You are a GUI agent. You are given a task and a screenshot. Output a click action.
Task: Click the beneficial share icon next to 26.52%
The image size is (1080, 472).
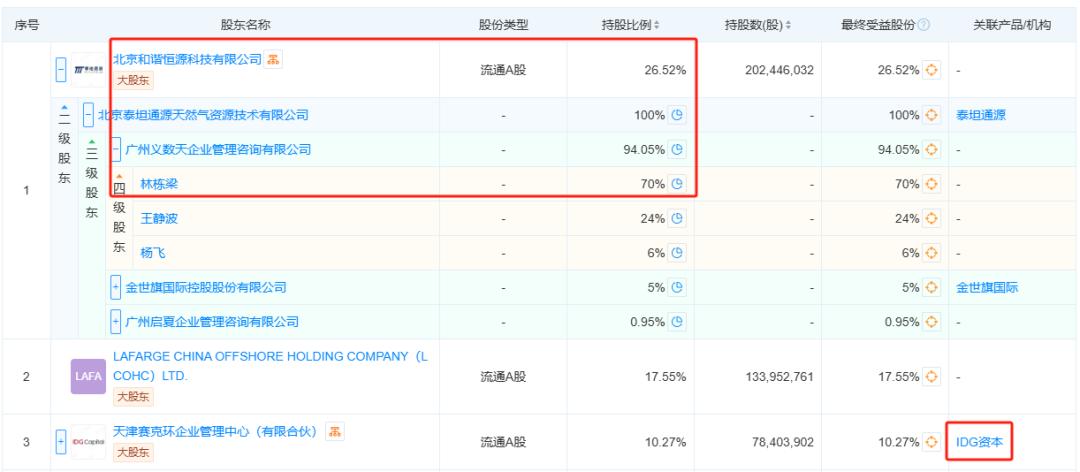(930, 70)
